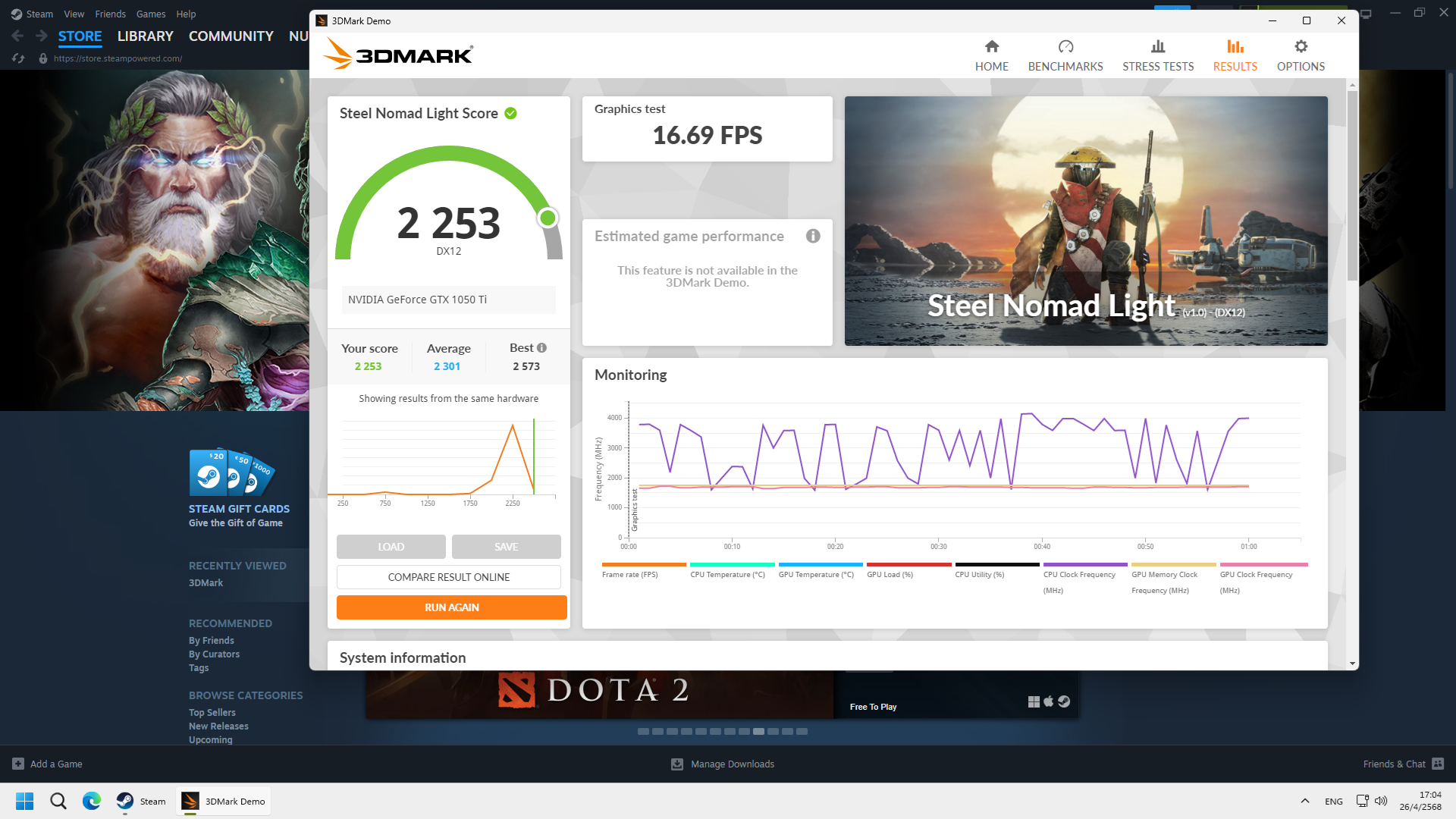Image resolution: width=1456 pixels, height=819 pixels.
Task: Go to Steam LIBRARY section
Action: pyautogui.click(x=145, y=36)
